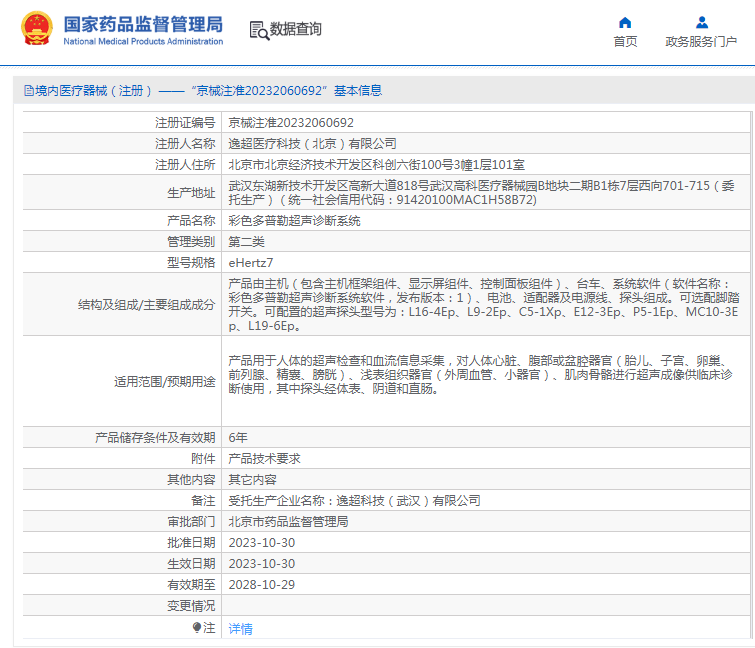The image size is (755, 648).
Task: Click the 型号规格 label
Action: click(191, 262)
